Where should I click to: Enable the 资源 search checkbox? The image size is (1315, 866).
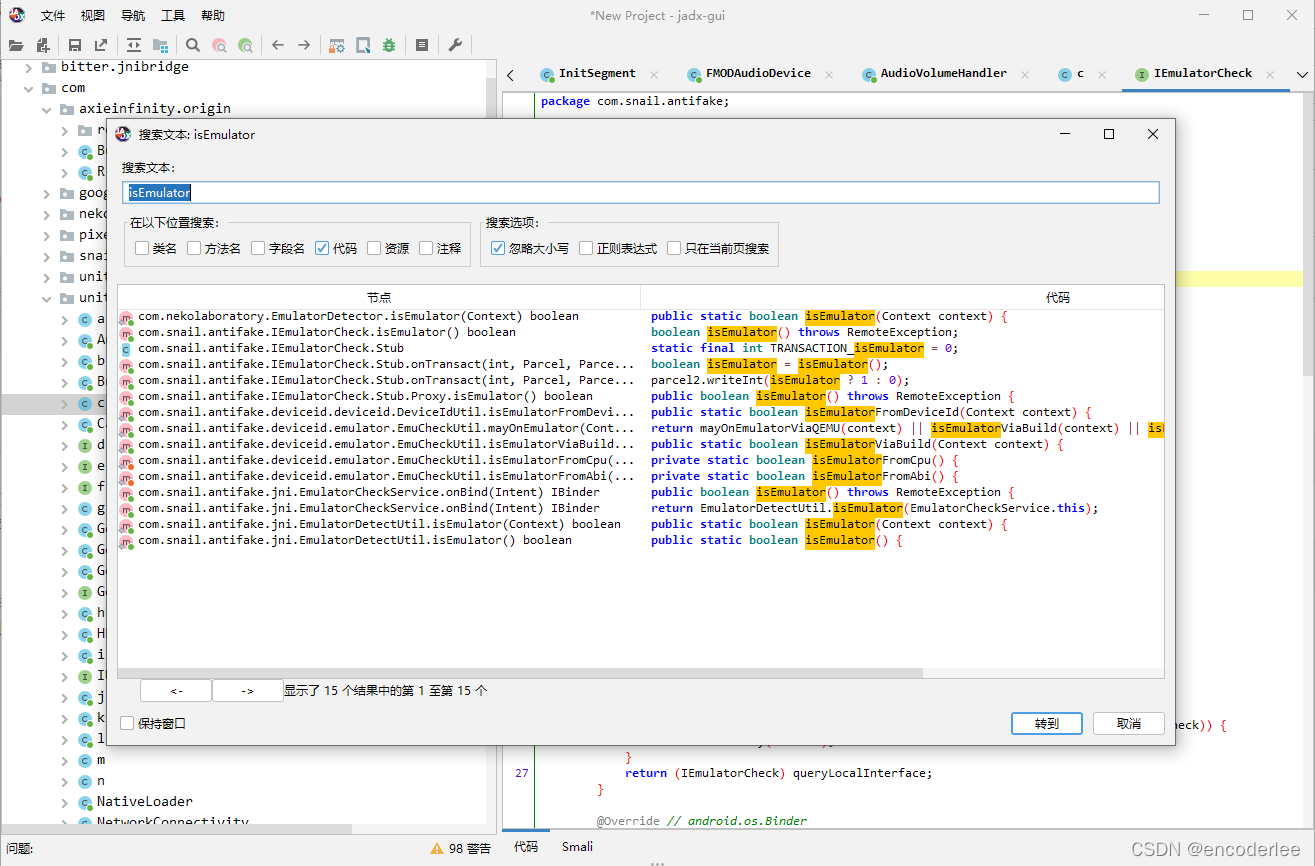(374, 248)
